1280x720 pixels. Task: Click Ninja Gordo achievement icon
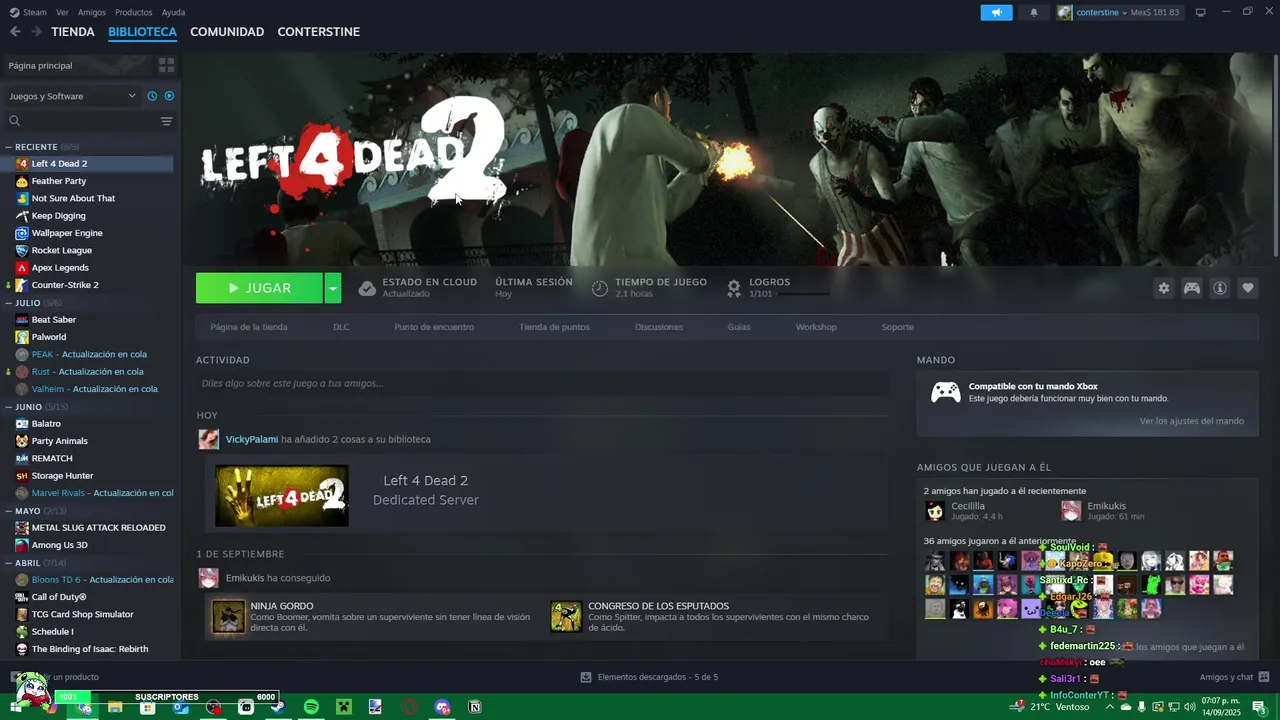[228, 616]
